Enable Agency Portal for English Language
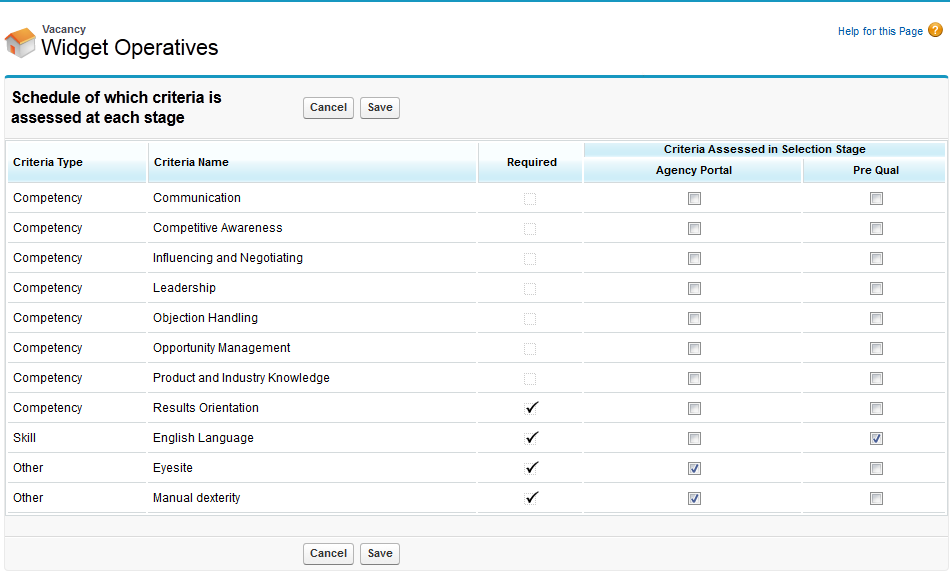The height and width of the screenshot is (572, 950). (694, 438)
